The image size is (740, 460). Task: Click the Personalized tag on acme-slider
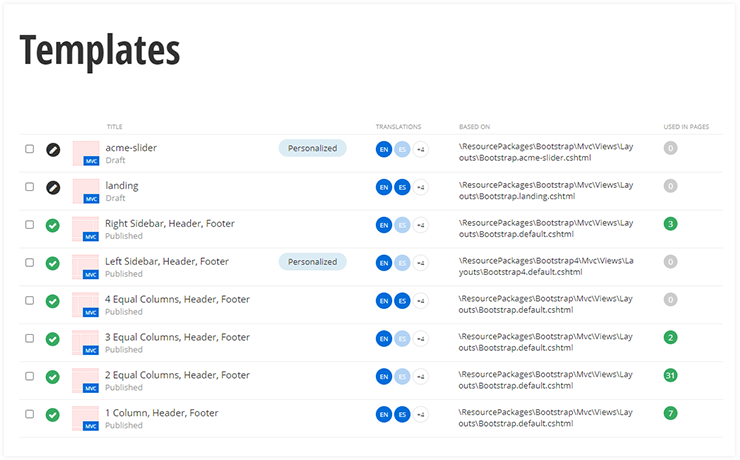[312, 148]
